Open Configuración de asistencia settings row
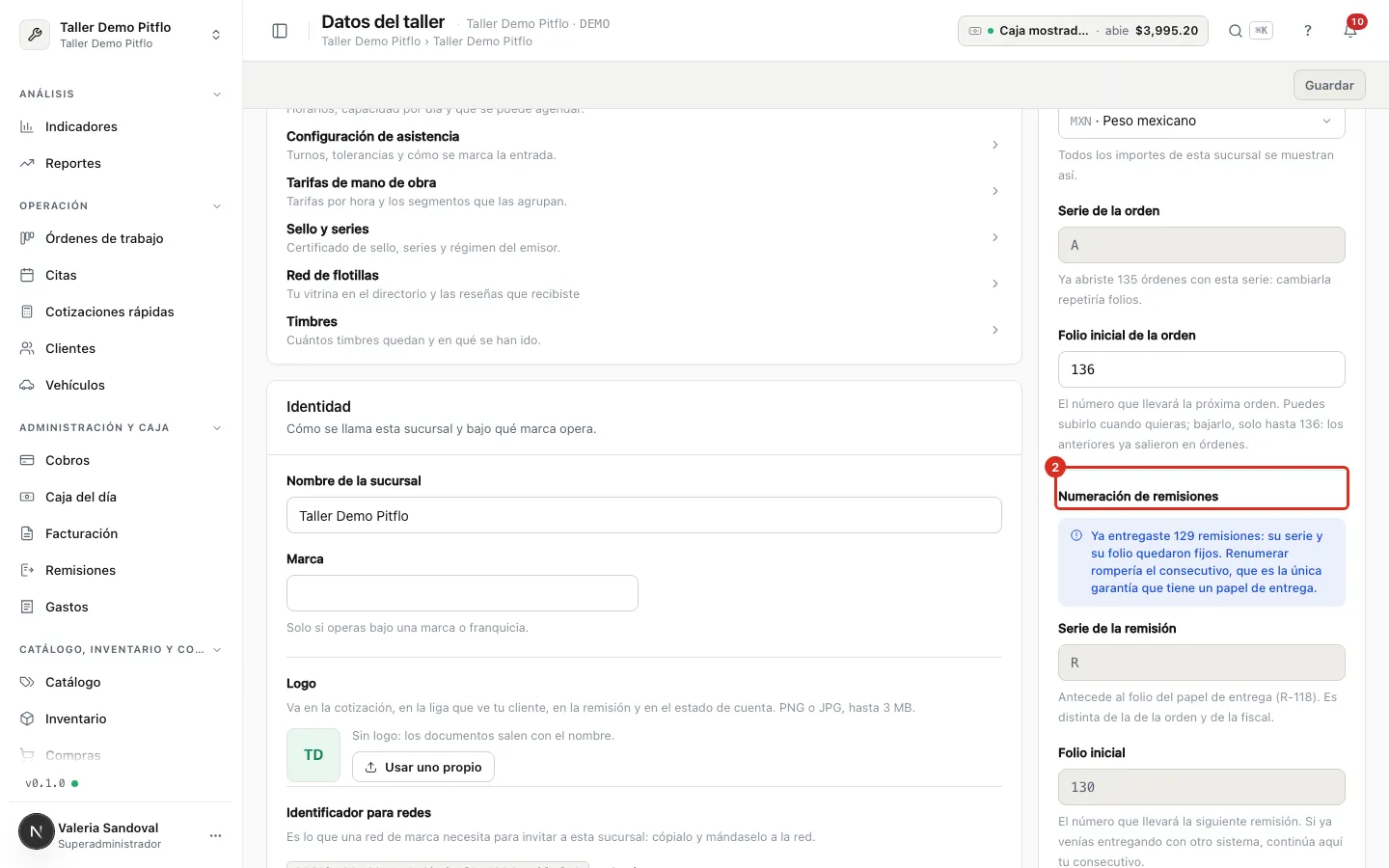1389x868 pixels. (x=643, y=145)
